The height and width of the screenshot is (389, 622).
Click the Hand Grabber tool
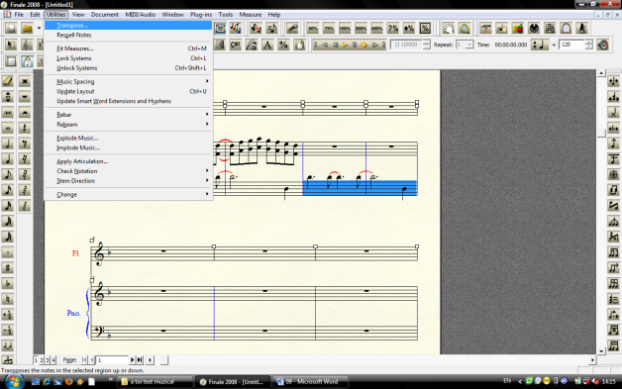point(448,29)
